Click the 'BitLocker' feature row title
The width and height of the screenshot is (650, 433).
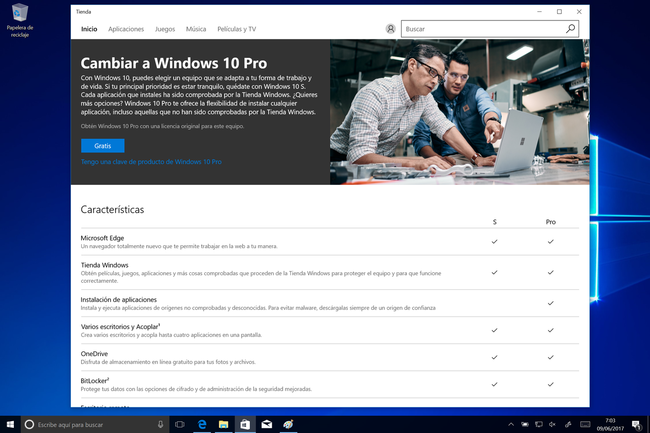pos(95,380)
